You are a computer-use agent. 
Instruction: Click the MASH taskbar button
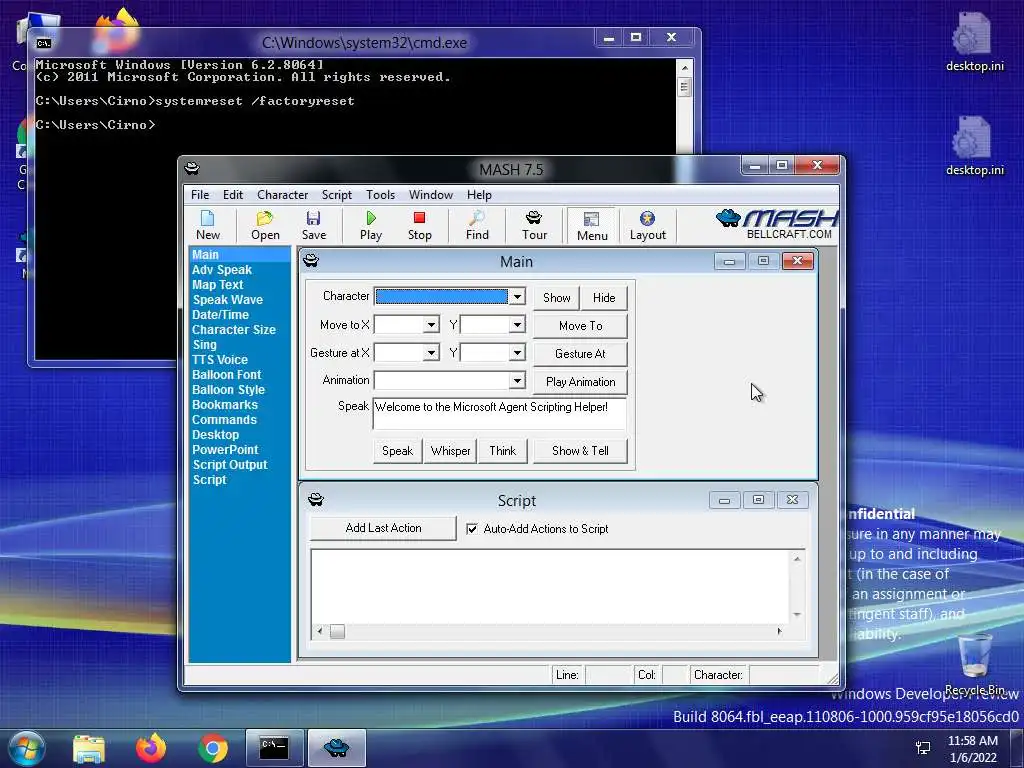coord(336,748)
